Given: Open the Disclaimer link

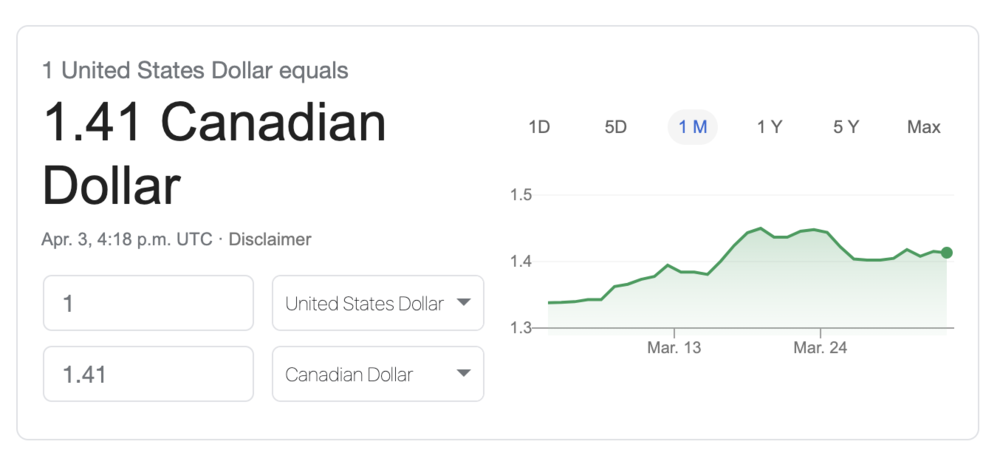Looking at the screenshot, I should pos(270,240).
